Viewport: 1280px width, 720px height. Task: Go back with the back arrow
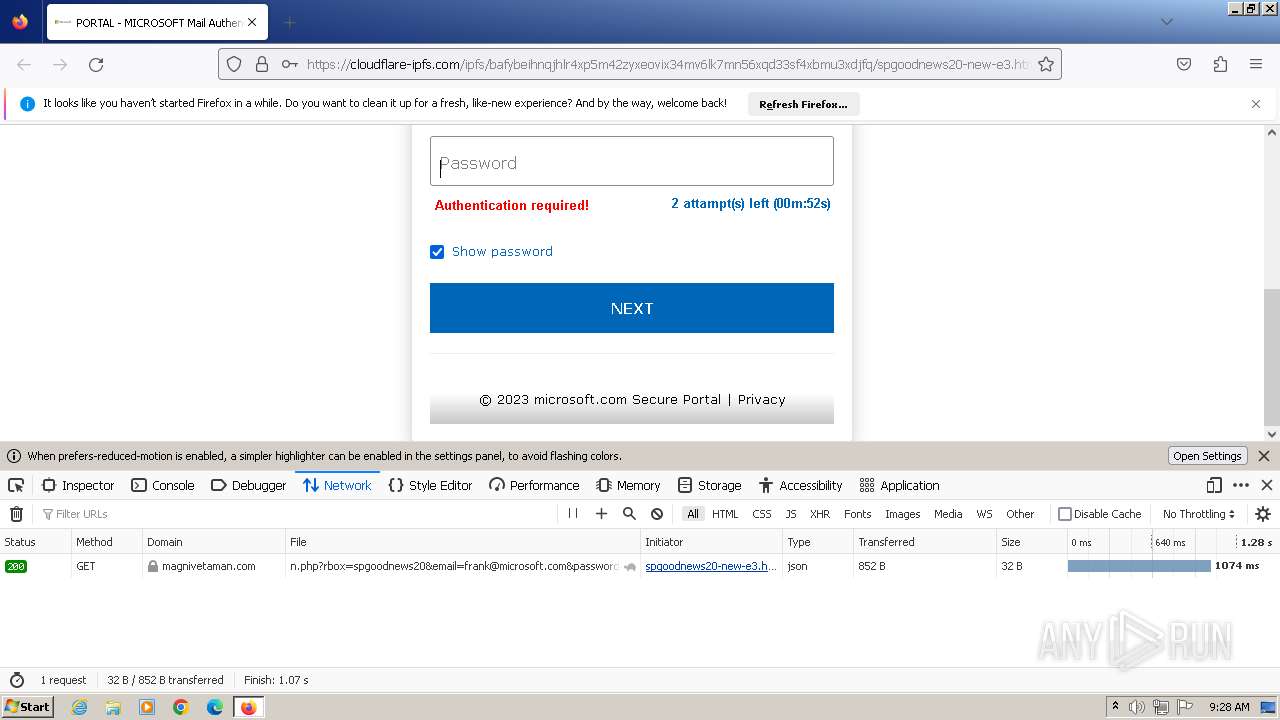pyautogui.click(x=24, y=64)
